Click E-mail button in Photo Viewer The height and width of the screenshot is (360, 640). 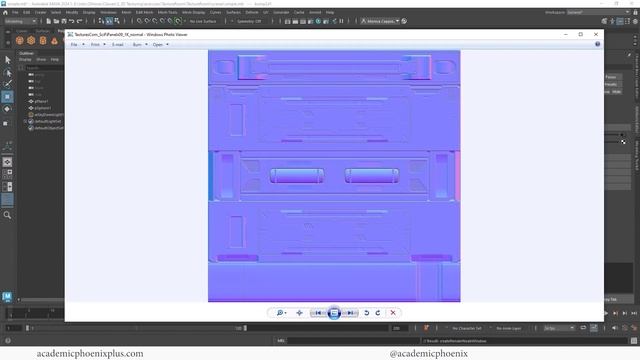118,44
